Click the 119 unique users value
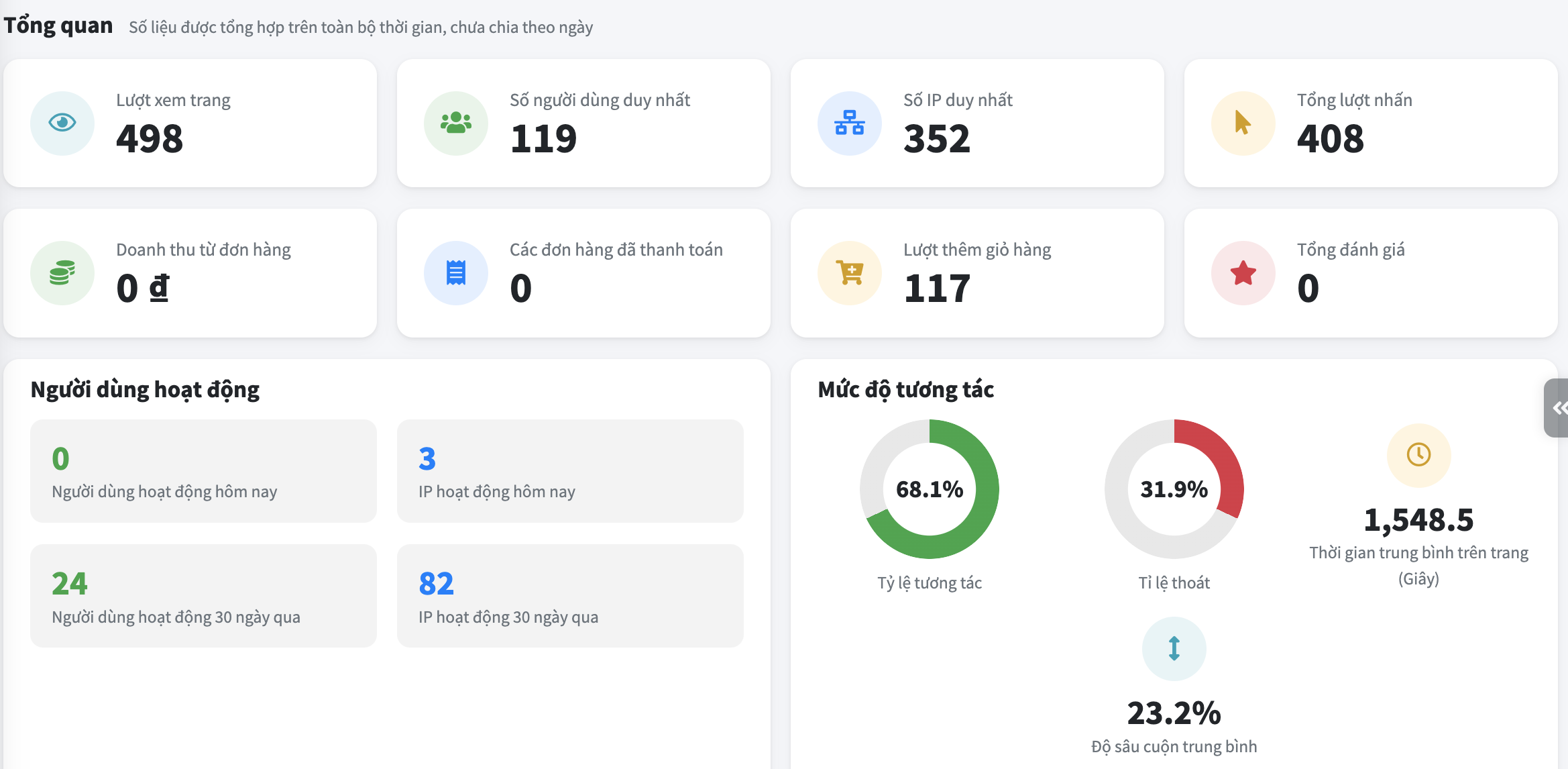The width and height of the screenshot is (1568, 769). [543, 139]
